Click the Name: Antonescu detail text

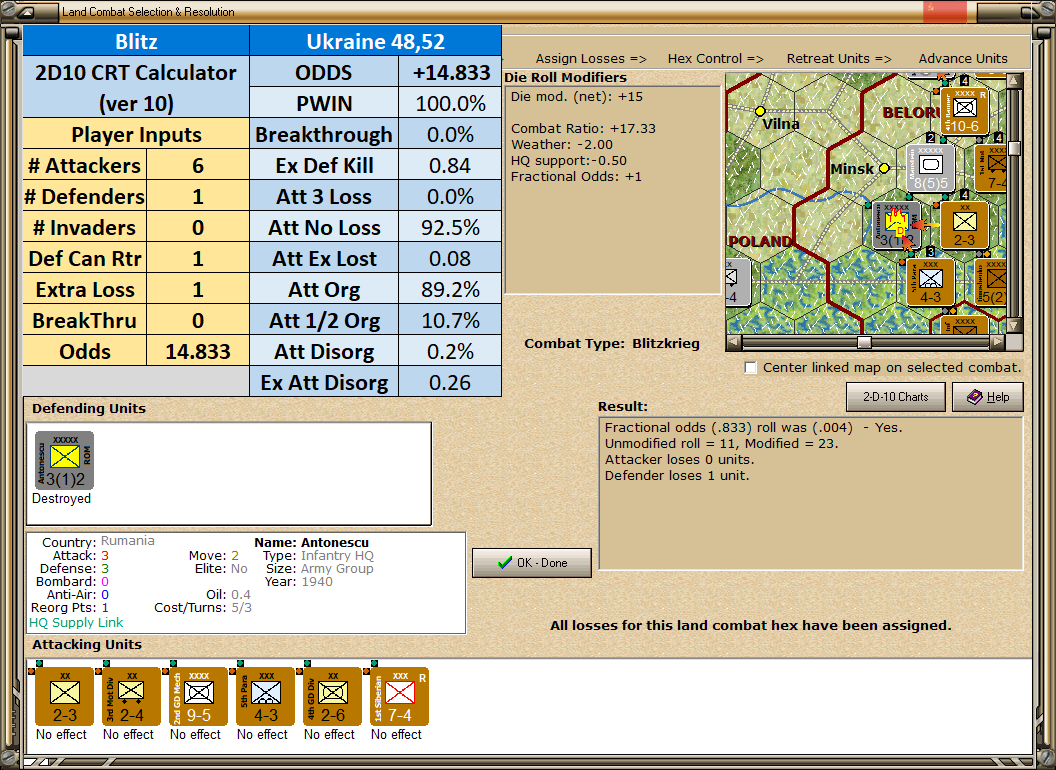(311, 542)
